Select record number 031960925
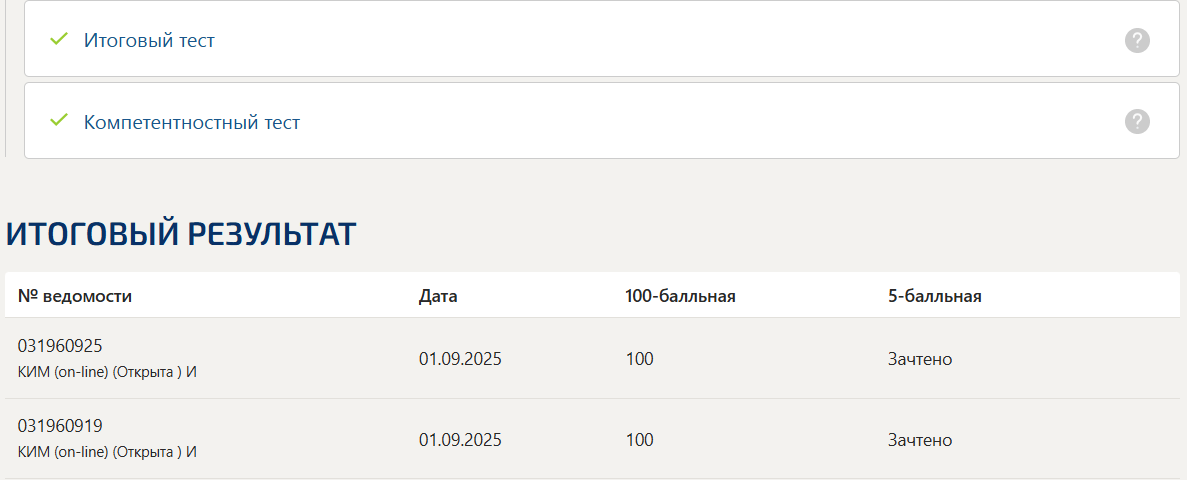Image resolution: width=1187 pixels, height=480 pixels. (x=60, y=346)
